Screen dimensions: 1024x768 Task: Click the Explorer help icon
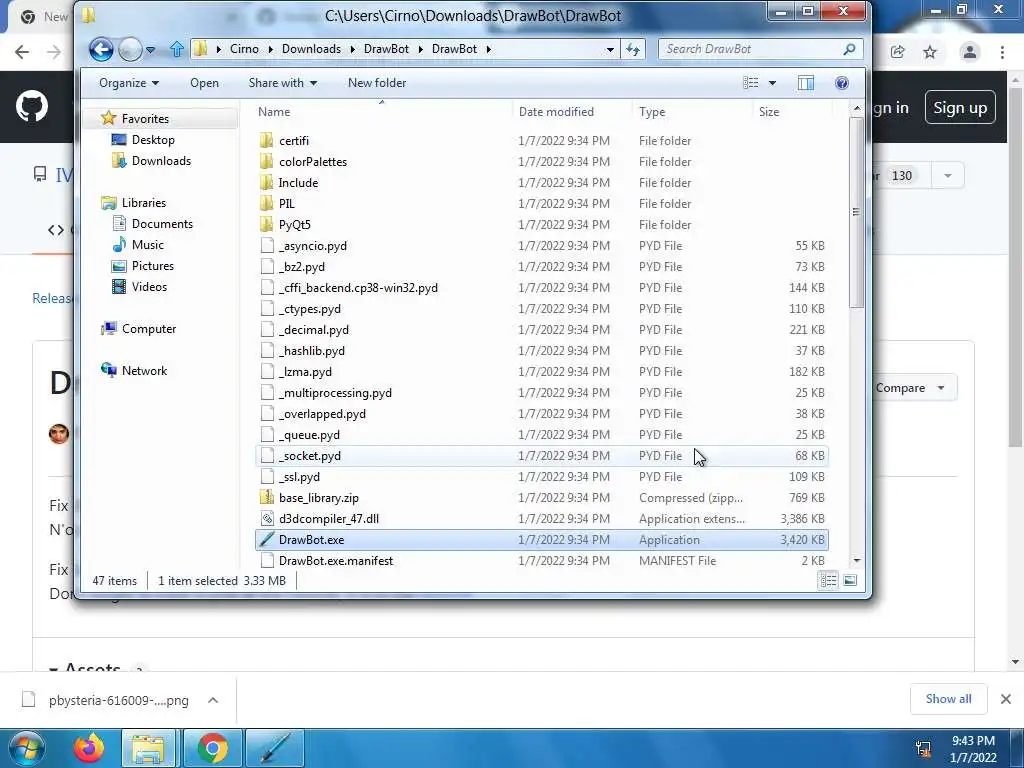(842, 83)
